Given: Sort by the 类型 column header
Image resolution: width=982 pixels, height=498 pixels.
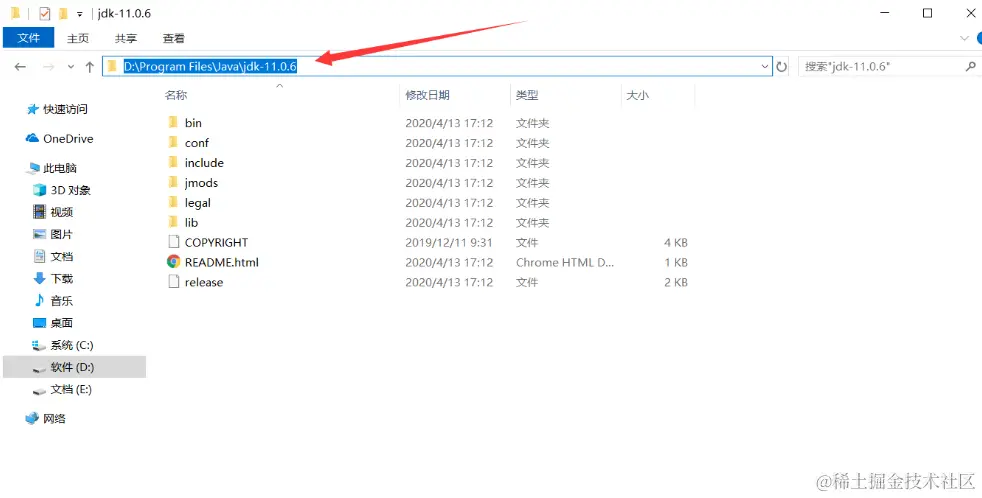Looking at the screenshot, I should (x=527, y=95).
